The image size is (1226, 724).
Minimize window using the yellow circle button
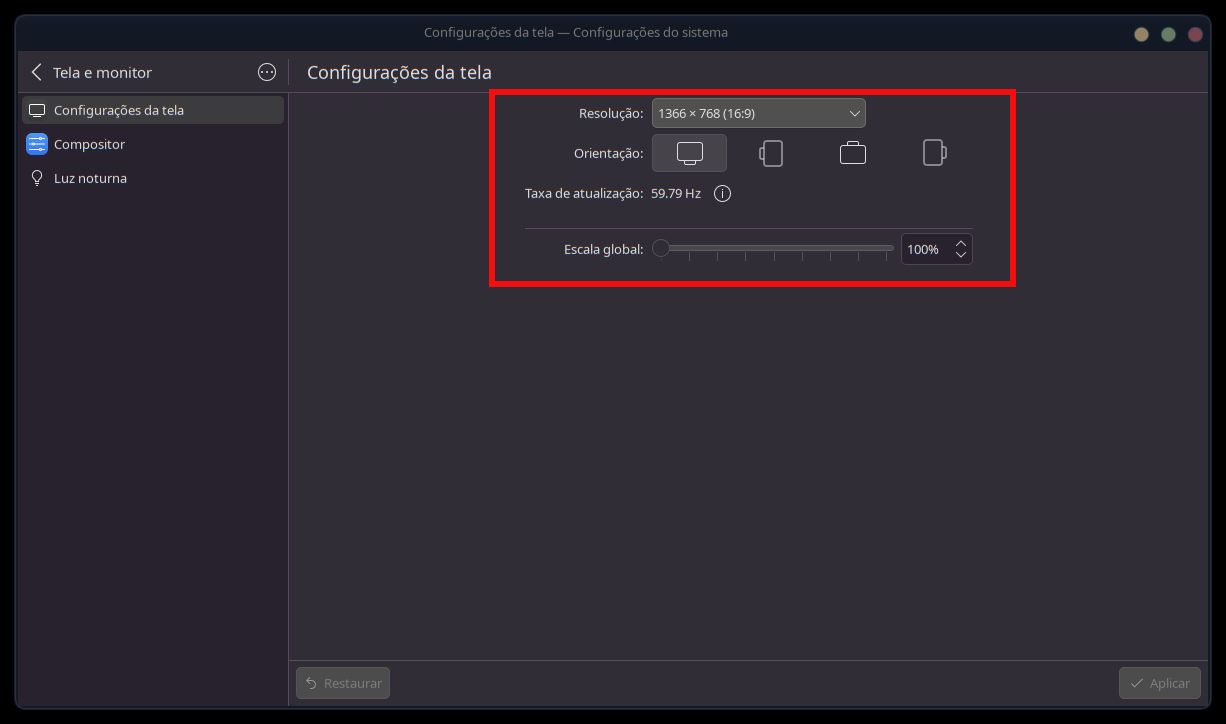coord(1141,34)
